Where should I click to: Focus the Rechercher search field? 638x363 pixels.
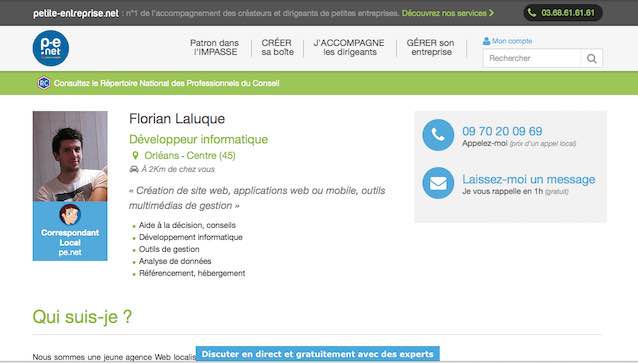[532, 59]
